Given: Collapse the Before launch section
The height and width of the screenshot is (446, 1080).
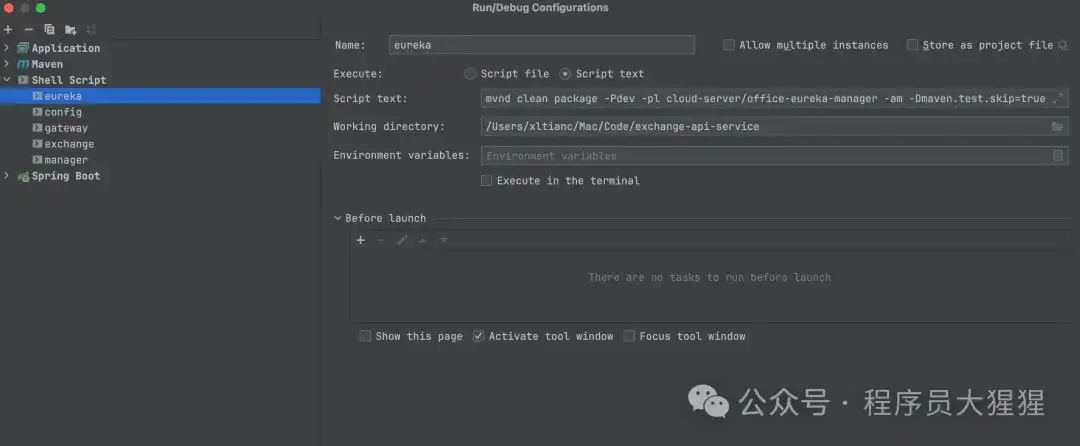Looking at the screenshot, I should click(338, 218).
